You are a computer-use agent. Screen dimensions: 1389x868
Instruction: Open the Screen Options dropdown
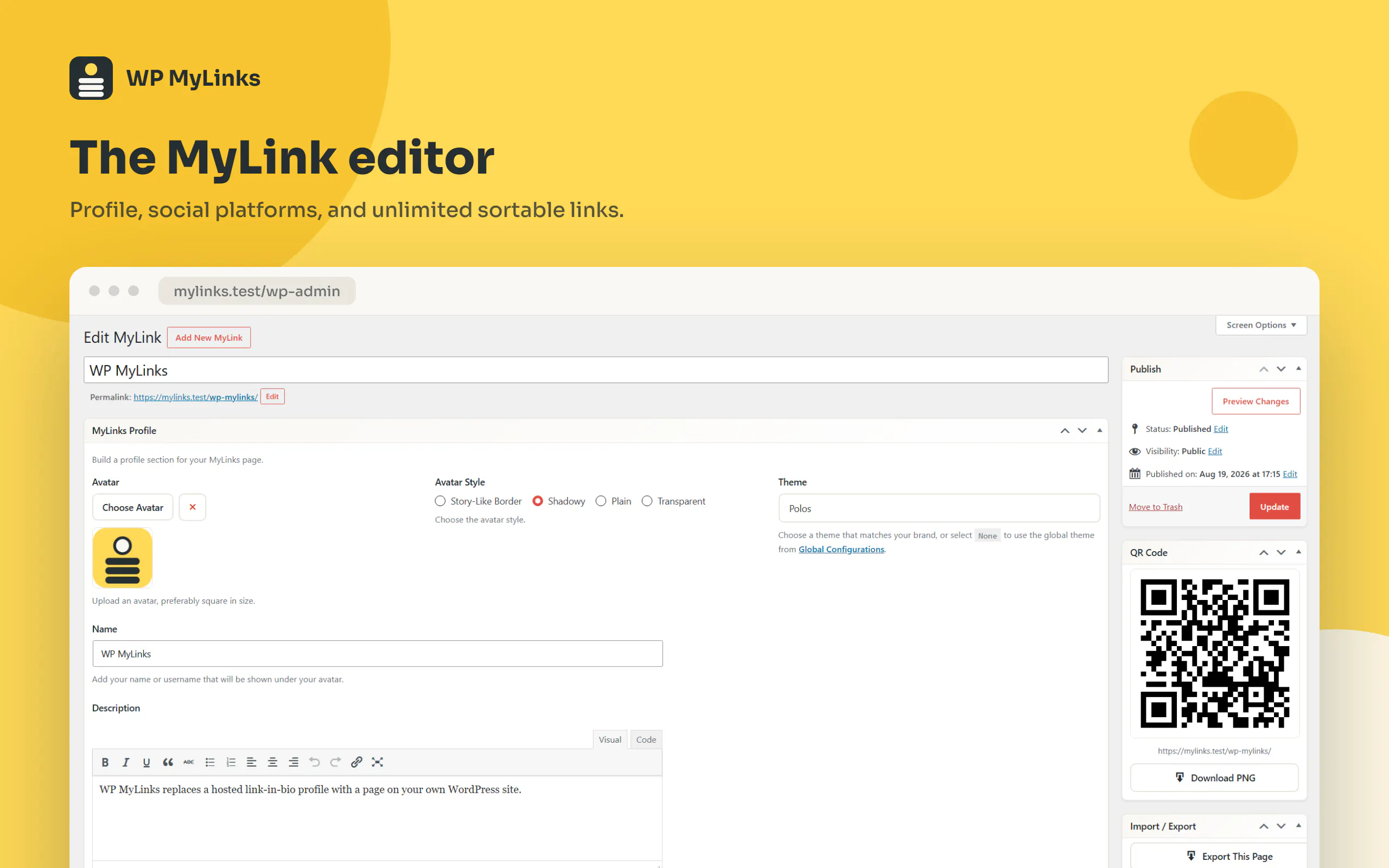point(1261,325)
